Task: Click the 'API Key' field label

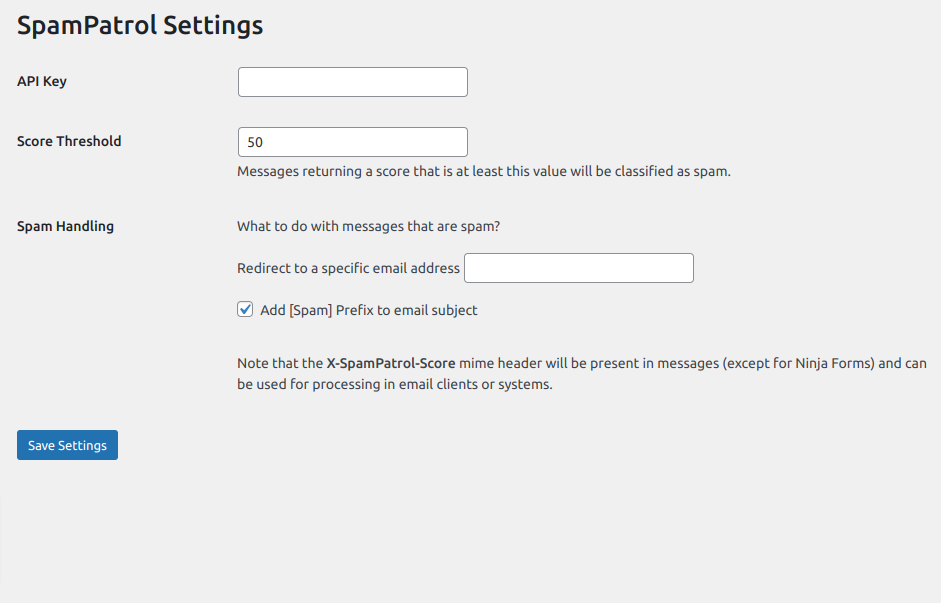Action: coord(42,81)
